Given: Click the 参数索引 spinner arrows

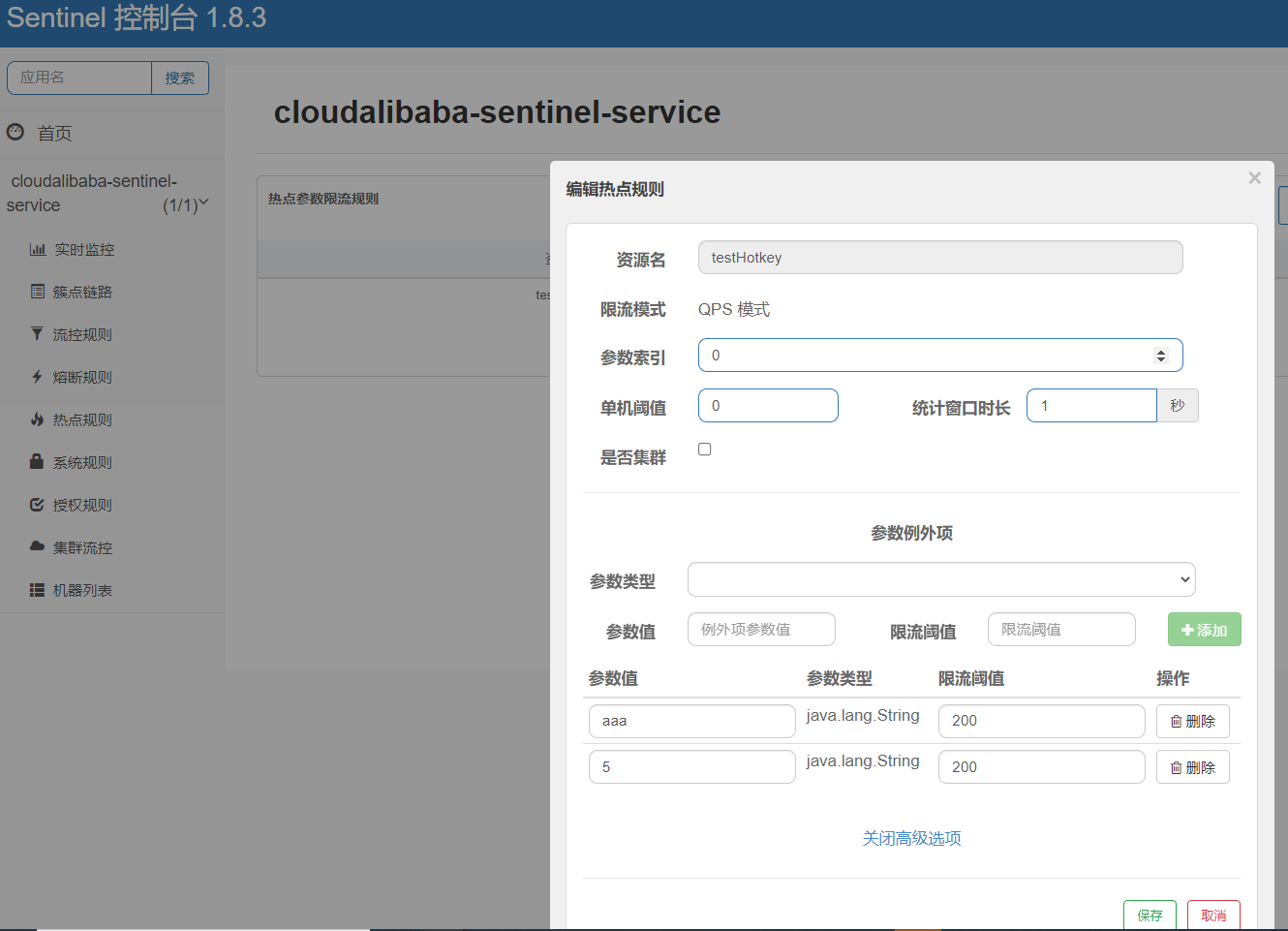Looking at the screenshot, I should (1161, 356).
